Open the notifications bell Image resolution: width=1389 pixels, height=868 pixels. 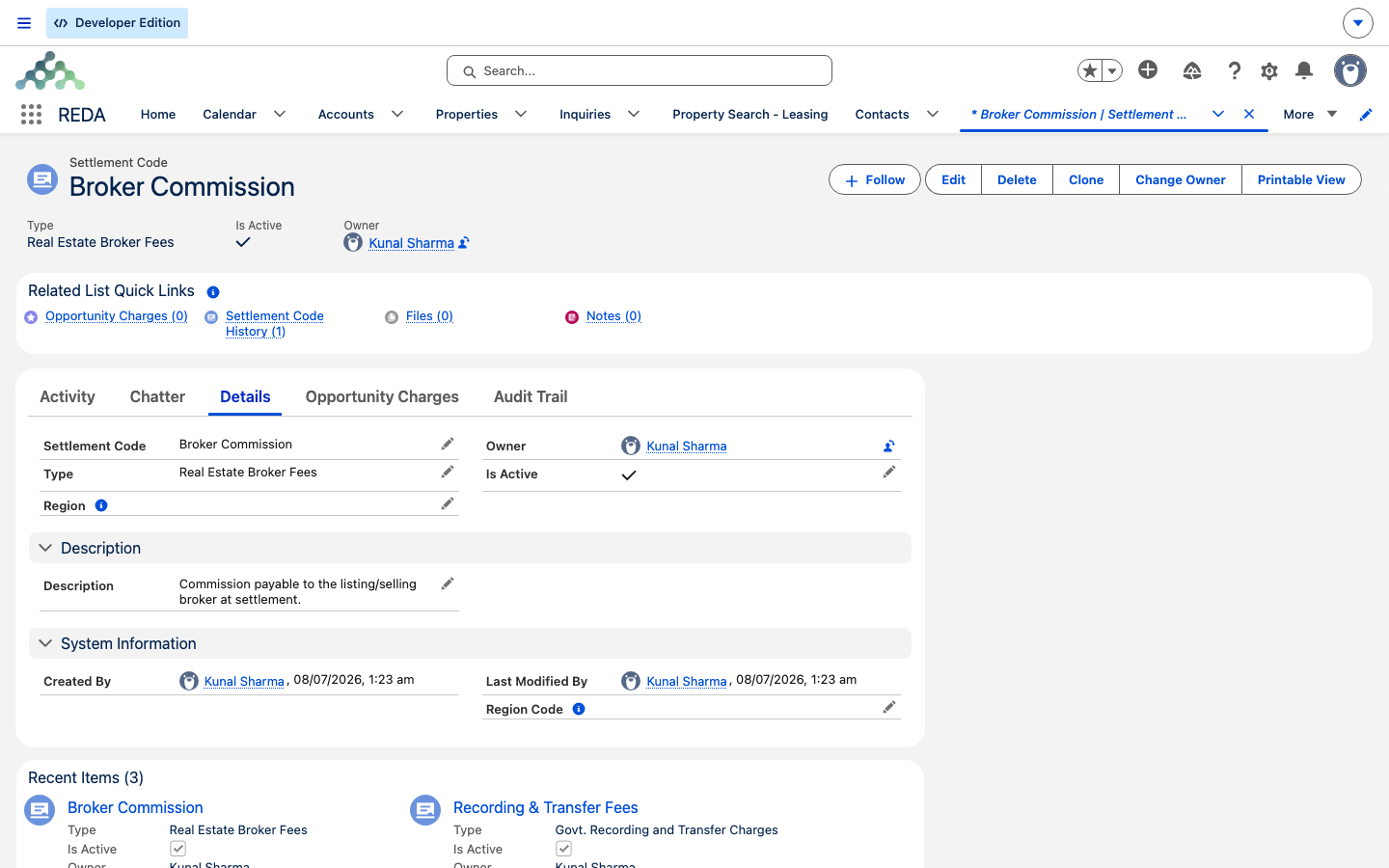pos(1304,70)
